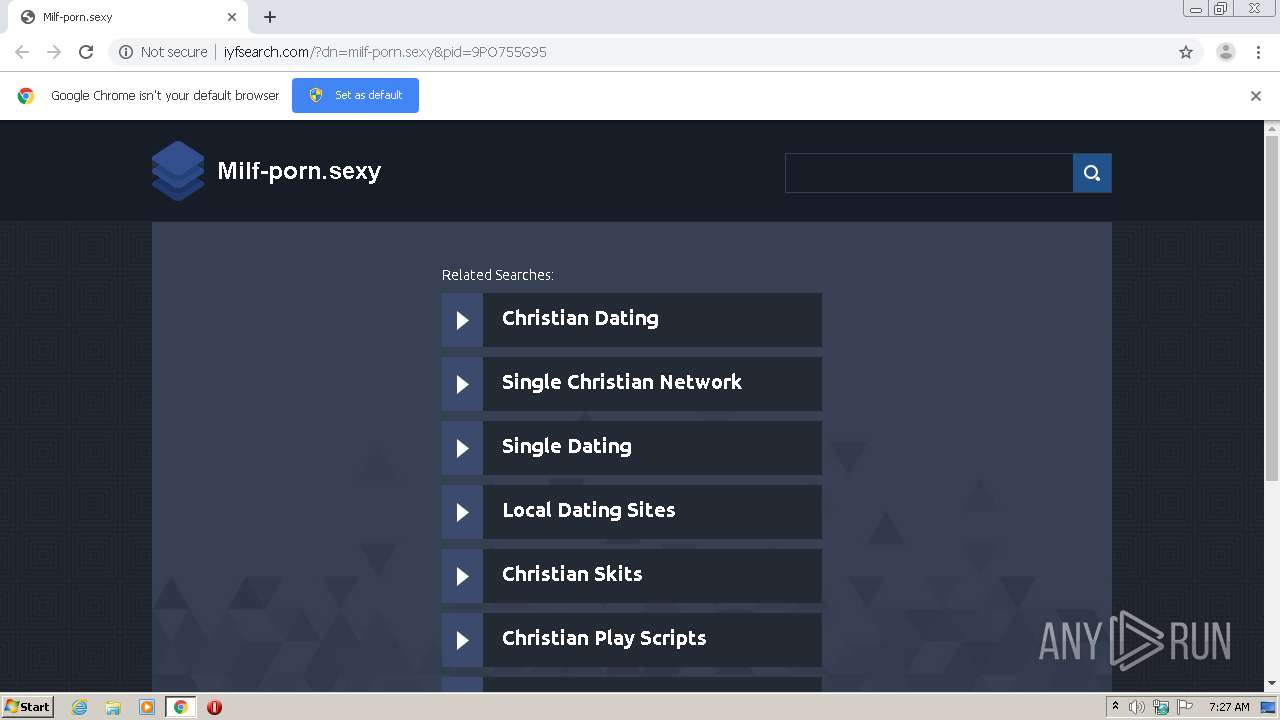Click the search magnifier button
The image size is (1280, 720).
click(1092, 173)
